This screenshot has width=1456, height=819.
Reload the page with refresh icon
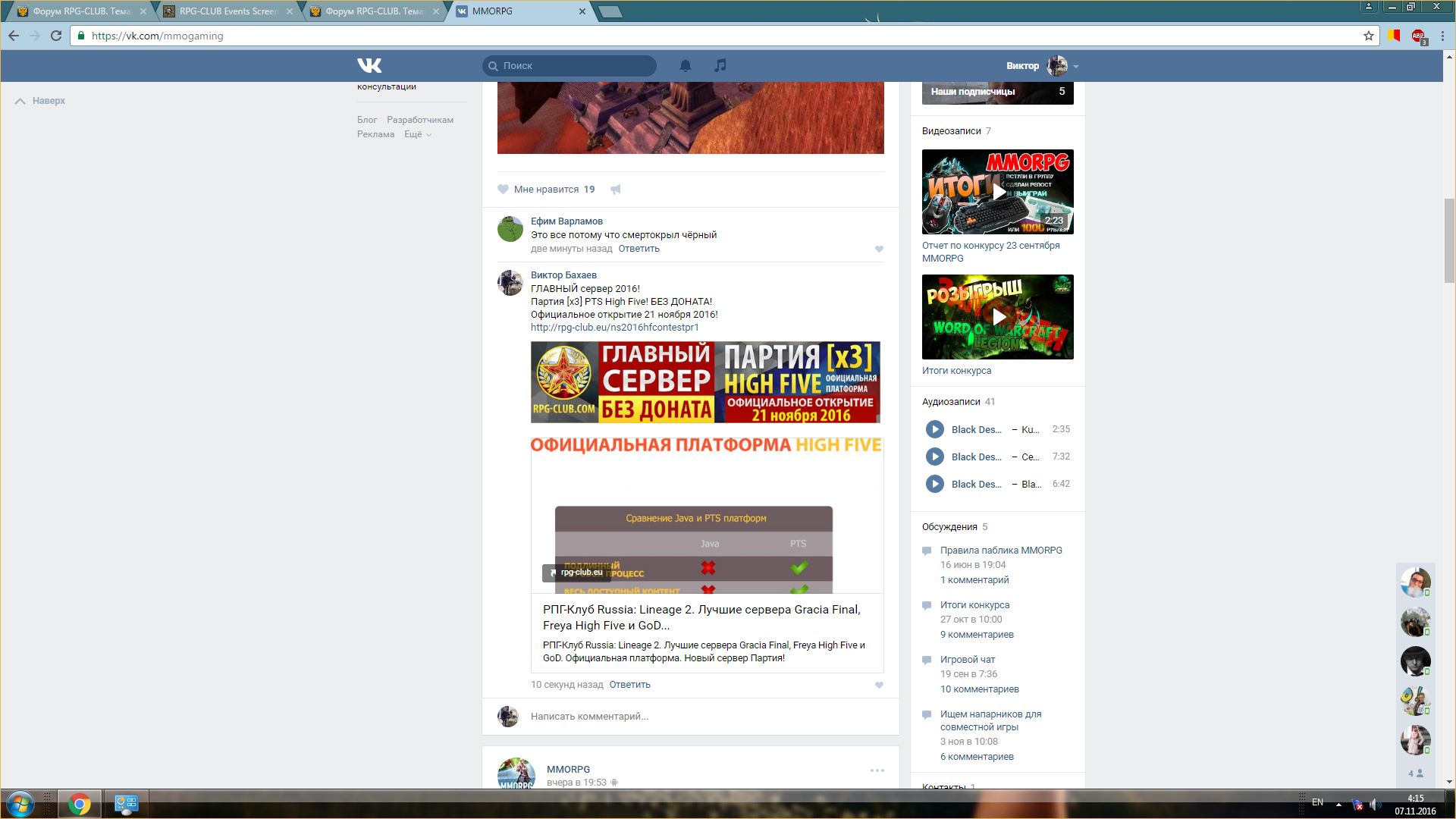(56, 36)
